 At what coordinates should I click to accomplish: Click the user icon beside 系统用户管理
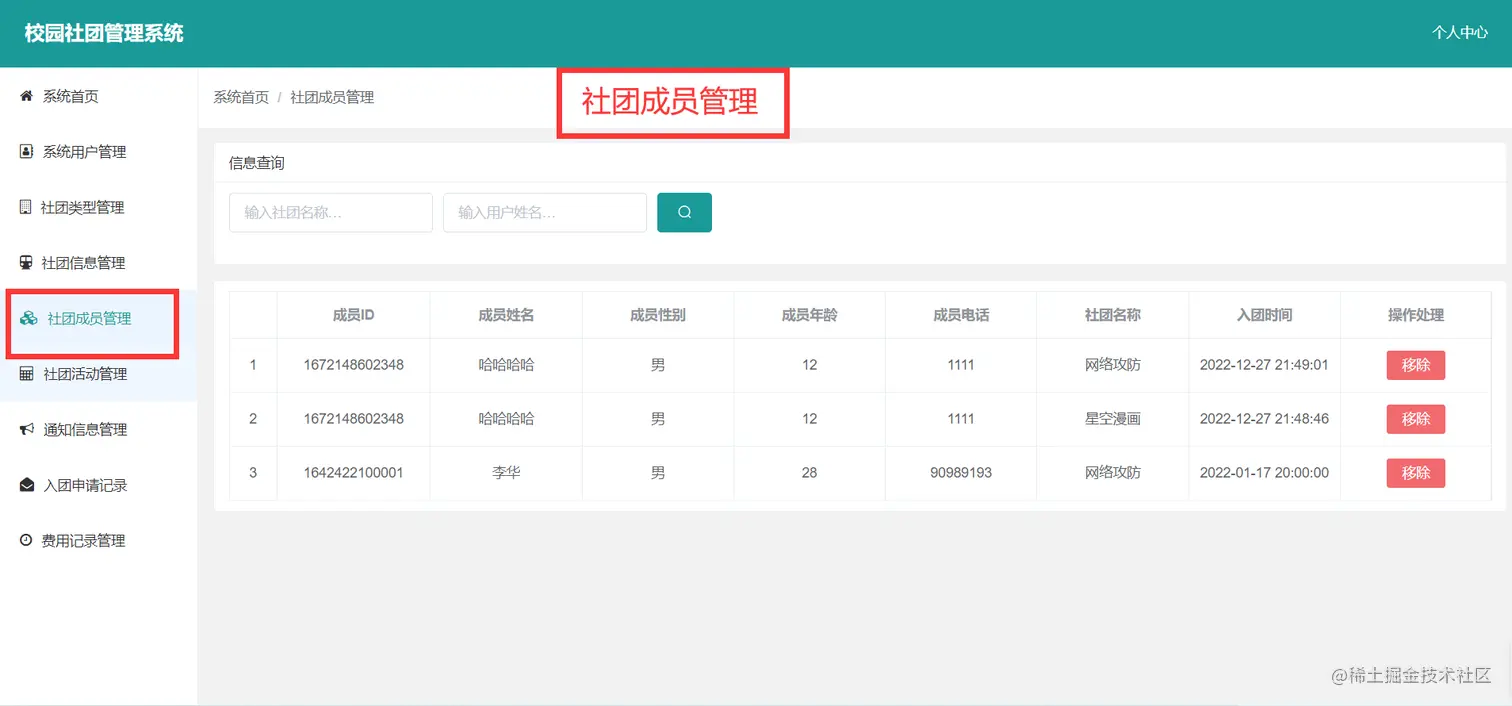point(27,152)
